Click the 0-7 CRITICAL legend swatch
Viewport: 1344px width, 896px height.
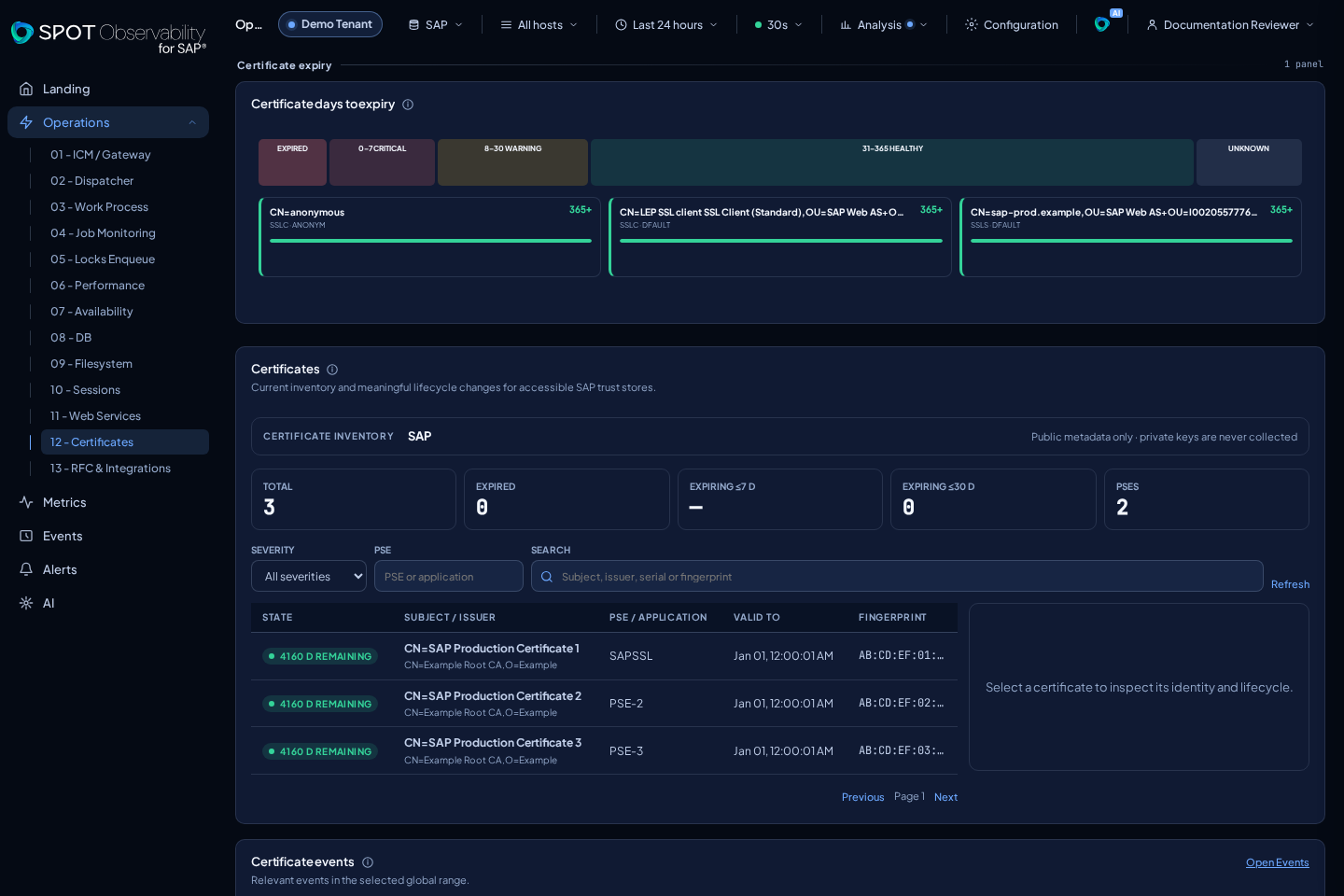pos(382,162)
